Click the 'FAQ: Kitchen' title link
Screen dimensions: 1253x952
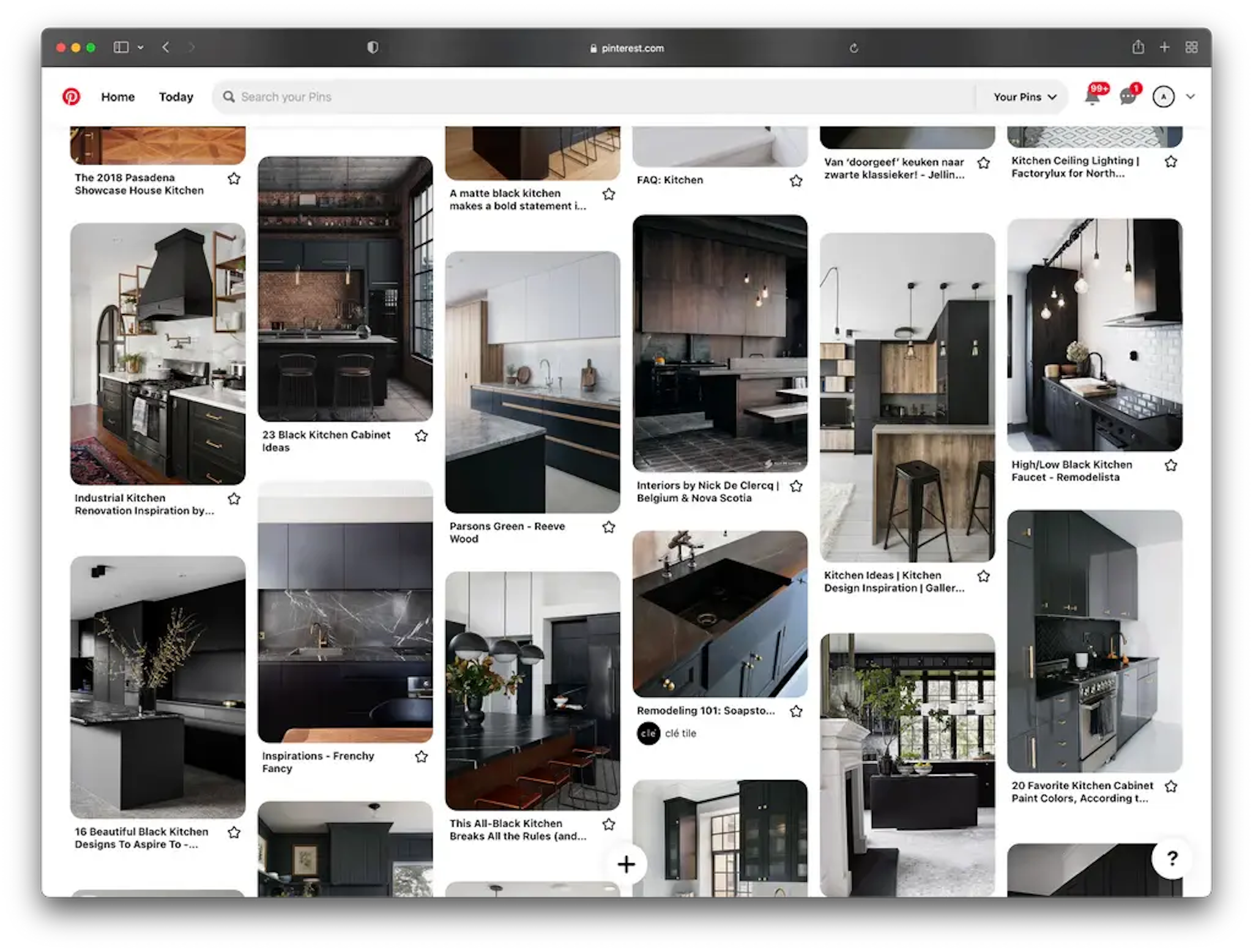pyautogui.click(x=670, y=180)
